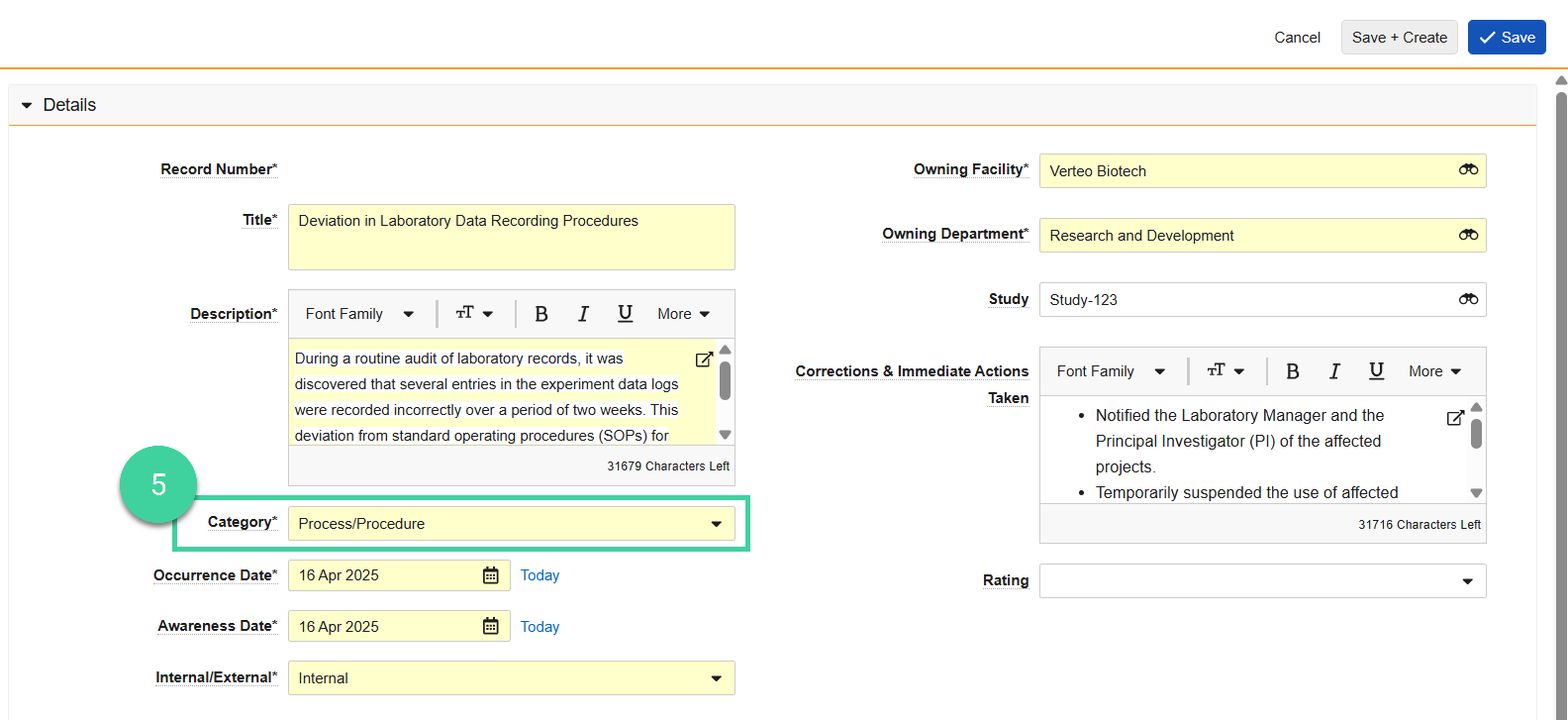The image size is (1568, 720).
Task: Pop out the Corrections editor
Action: coord(1455,418)
